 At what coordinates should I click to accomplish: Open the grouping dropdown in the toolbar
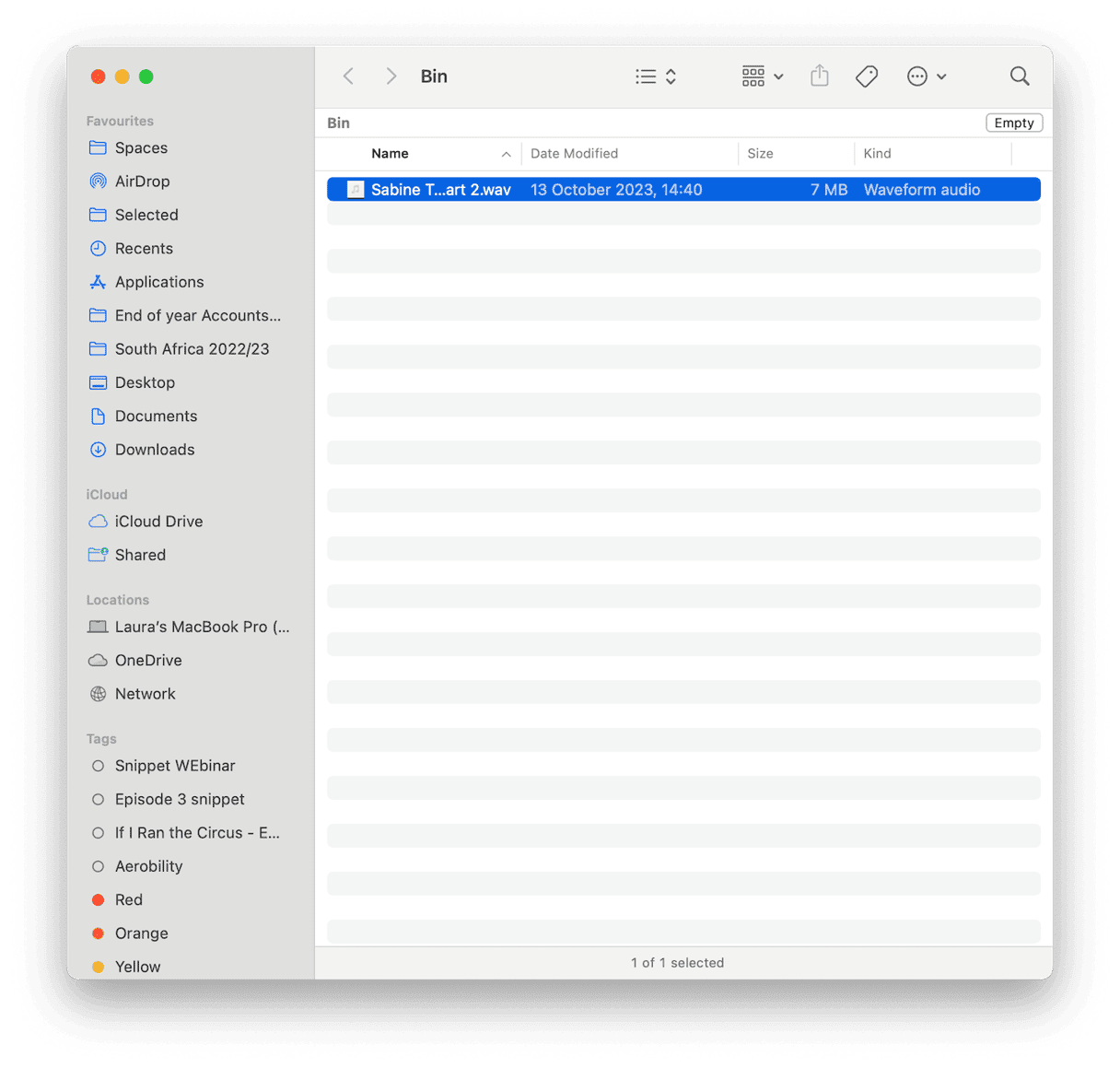[x=762, y=76]
